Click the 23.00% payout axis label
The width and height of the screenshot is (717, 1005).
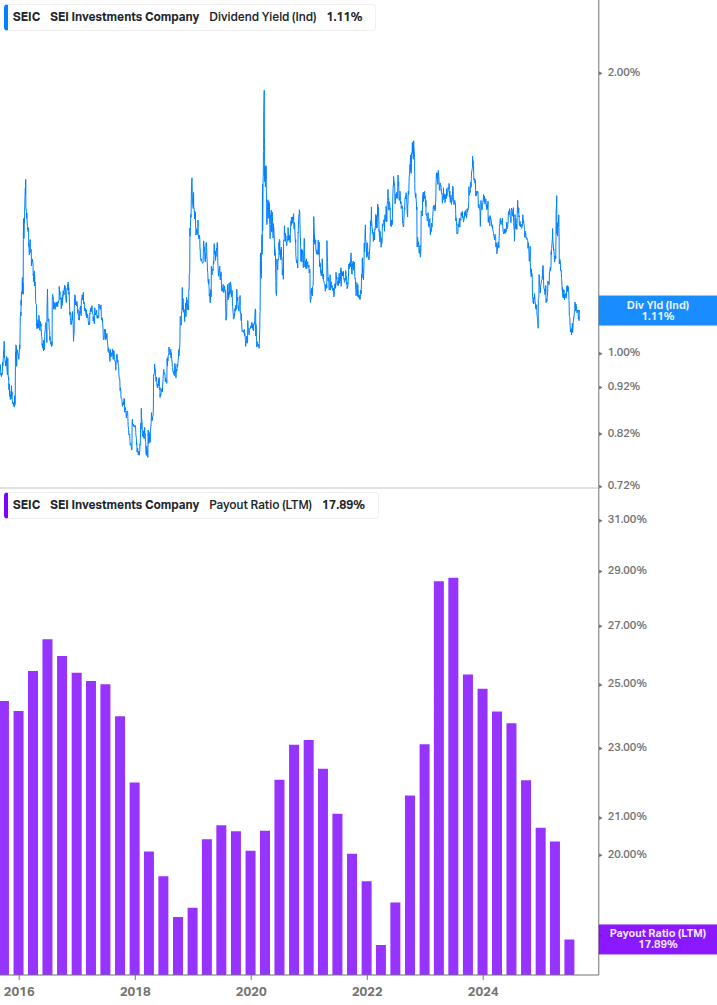click(x=627, y=747)
